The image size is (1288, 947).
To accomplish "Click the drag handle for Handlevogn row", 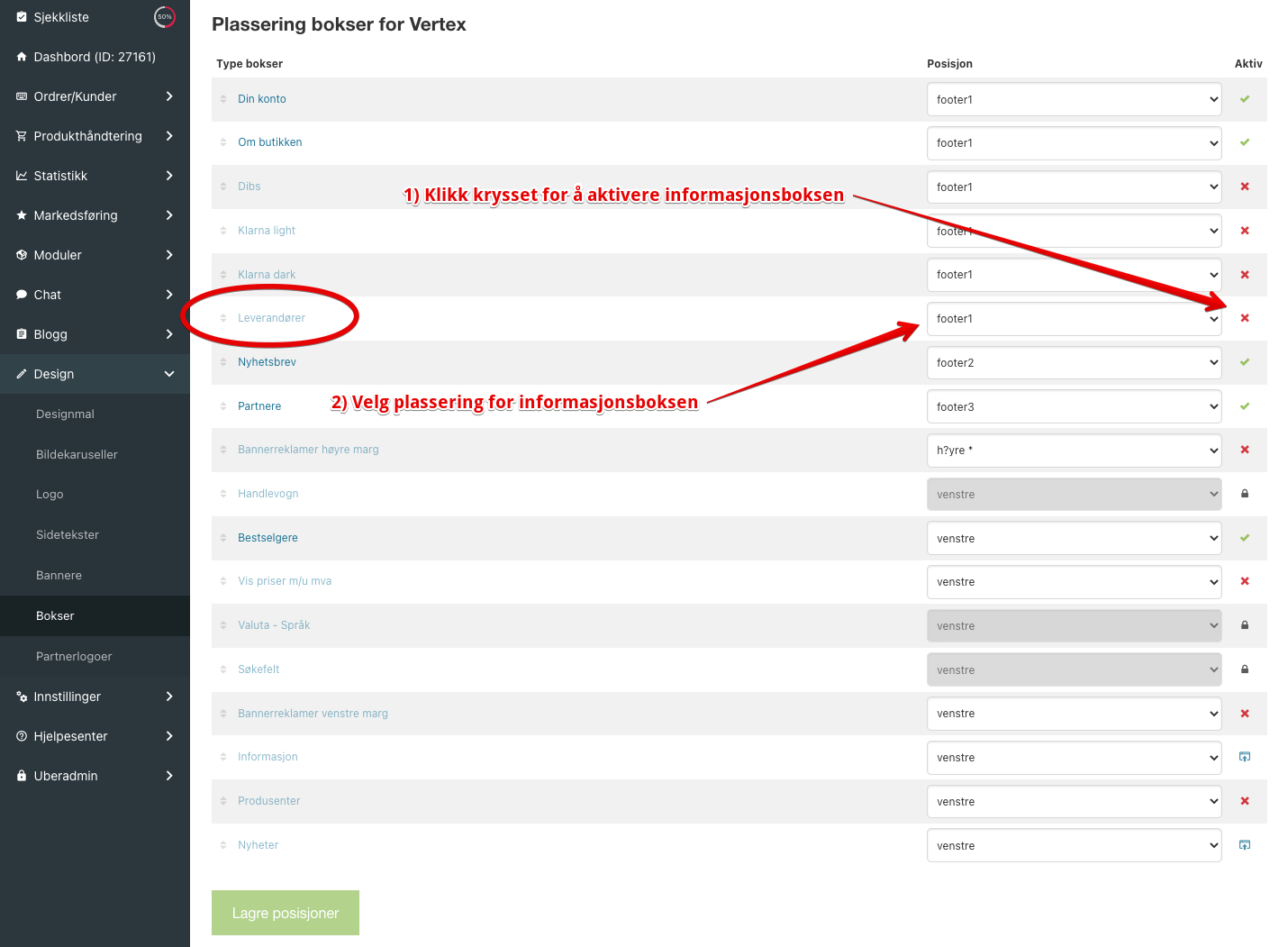I will point(223,494).
